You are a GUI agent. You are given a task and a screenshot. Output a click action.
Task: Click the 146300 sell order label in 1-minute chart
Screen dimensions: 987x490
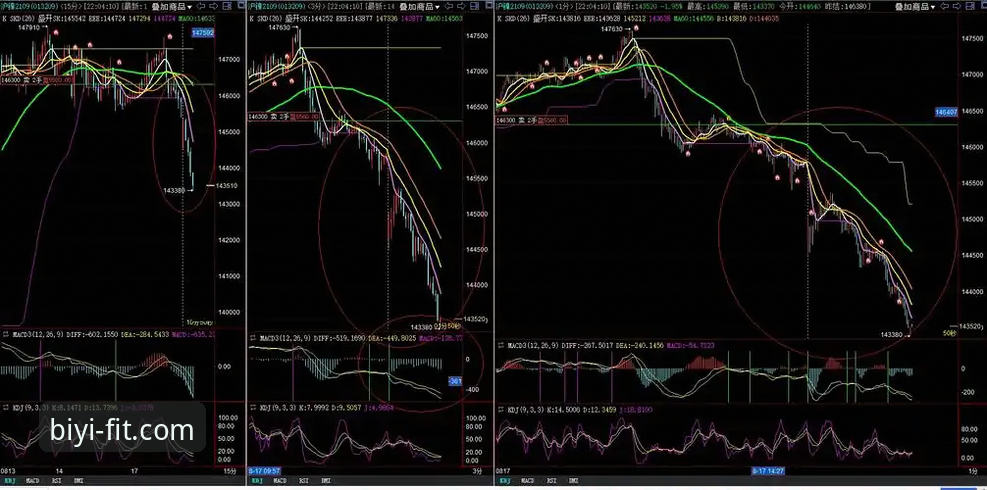[532, 120]
